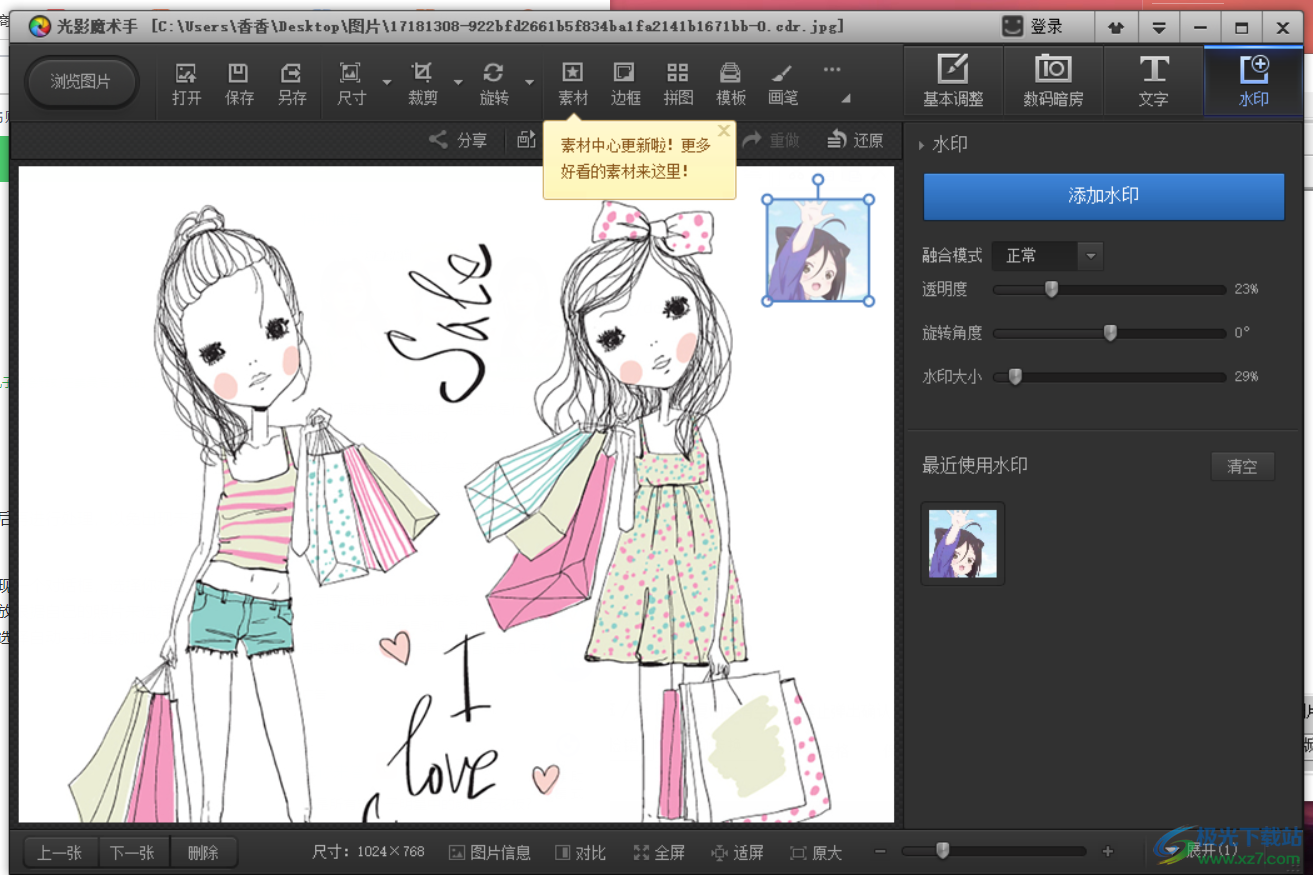This screenshot has height=875, width=1313.
Task: Open the 拼图 (Collage) tool
Action: (678, 84)
